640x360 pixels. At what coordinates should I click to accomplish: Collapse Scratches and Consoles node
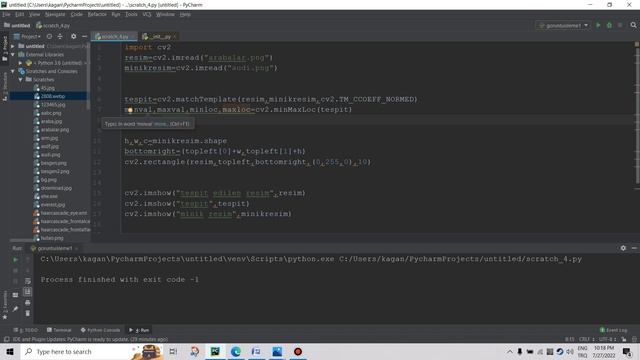click(13, 71)
